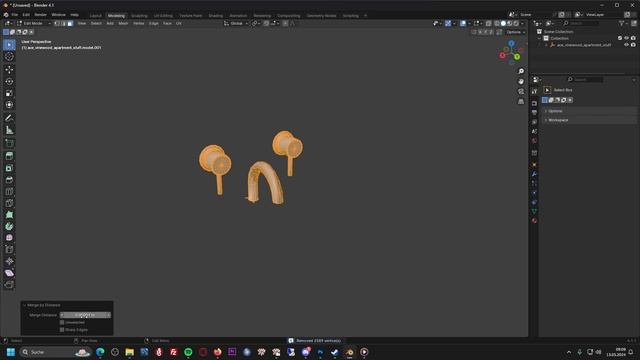Open the Tool tab in Properties editor

[534, 91]
